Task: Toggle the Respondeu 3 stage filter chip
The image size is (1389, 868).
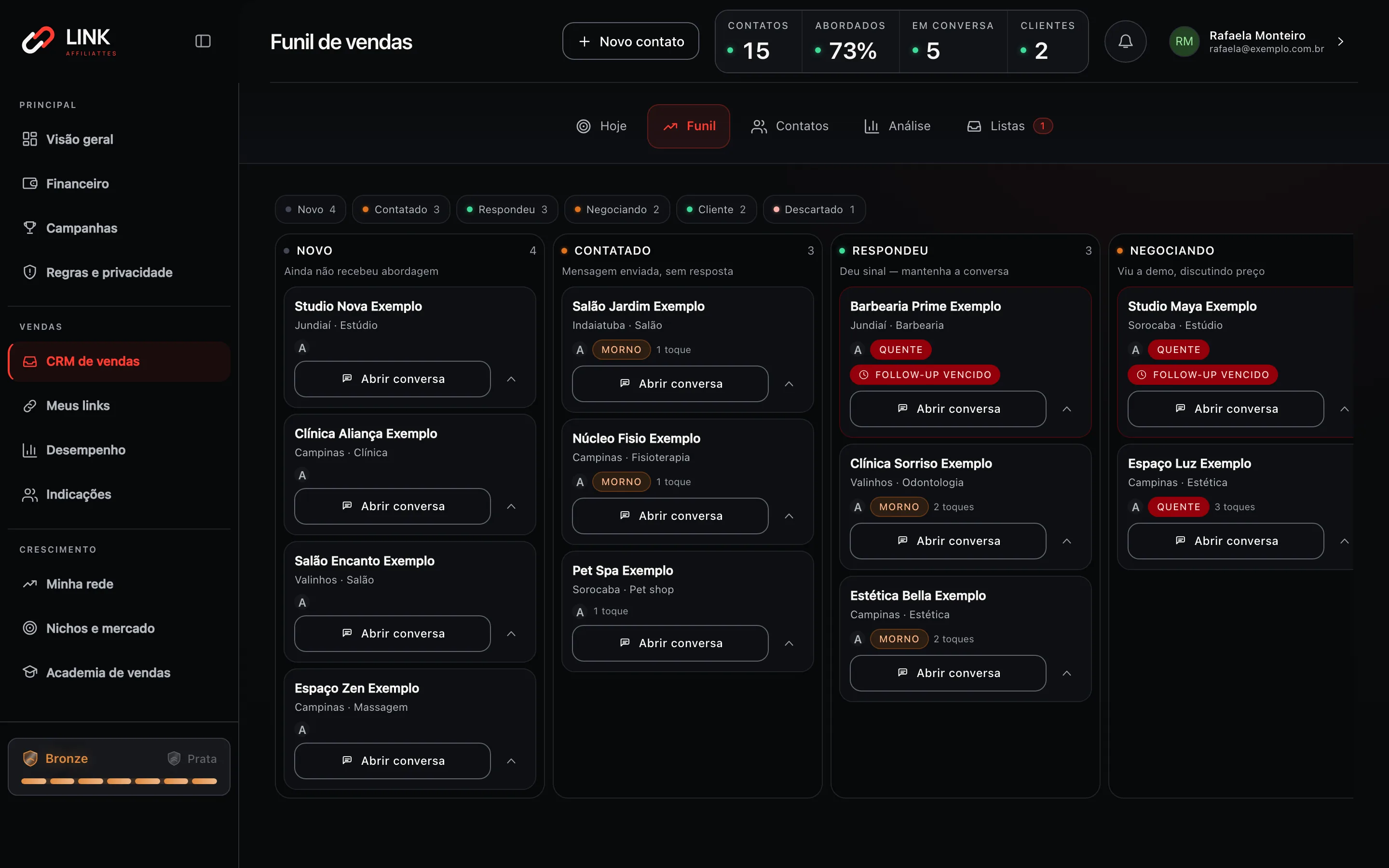Action: (x=507, y=210)
